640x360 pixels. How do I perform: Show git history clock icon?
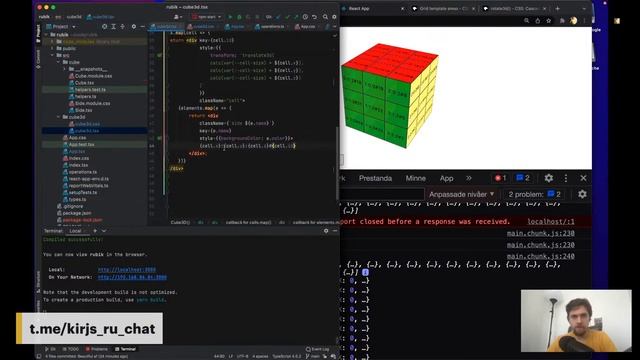pyautogui.click(x=305, y=17)
